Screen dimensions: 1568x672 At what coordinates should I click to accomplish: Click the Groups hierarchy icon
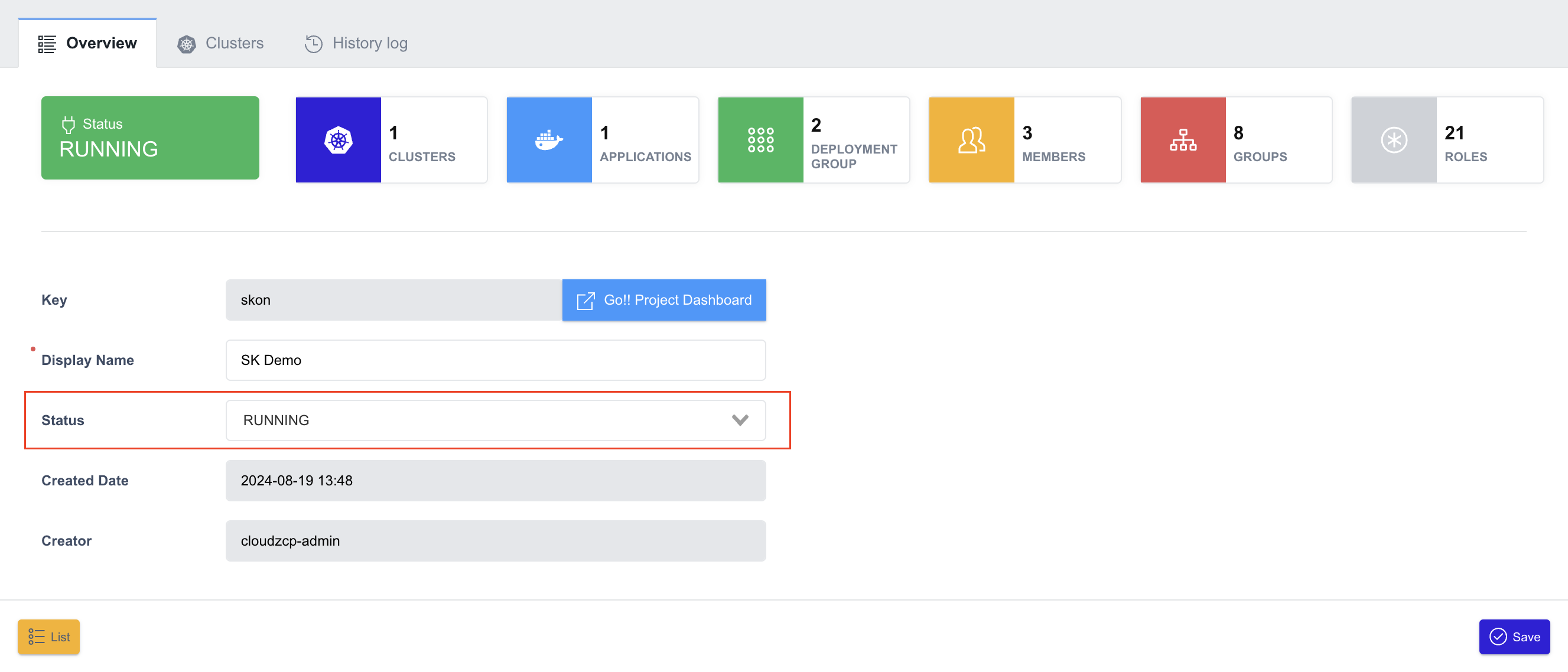click(1183, 140)
